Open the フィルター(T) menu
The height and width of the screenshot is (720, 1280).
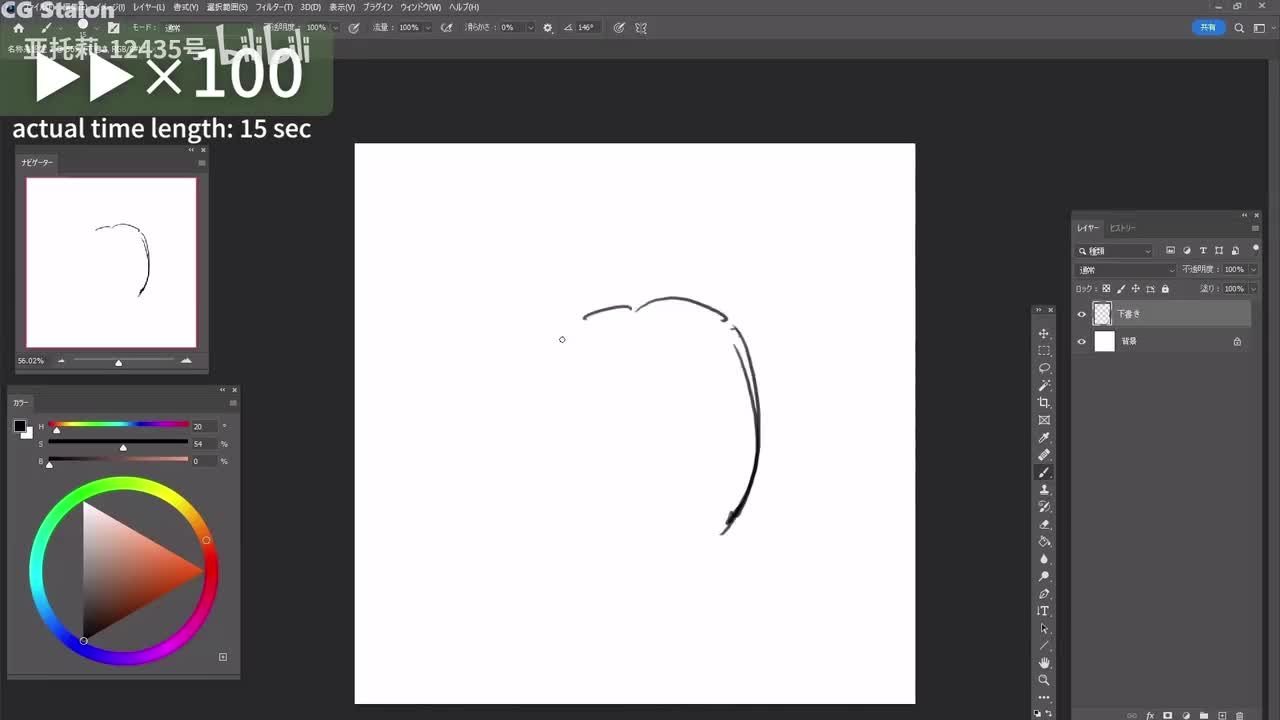(274, 7)
